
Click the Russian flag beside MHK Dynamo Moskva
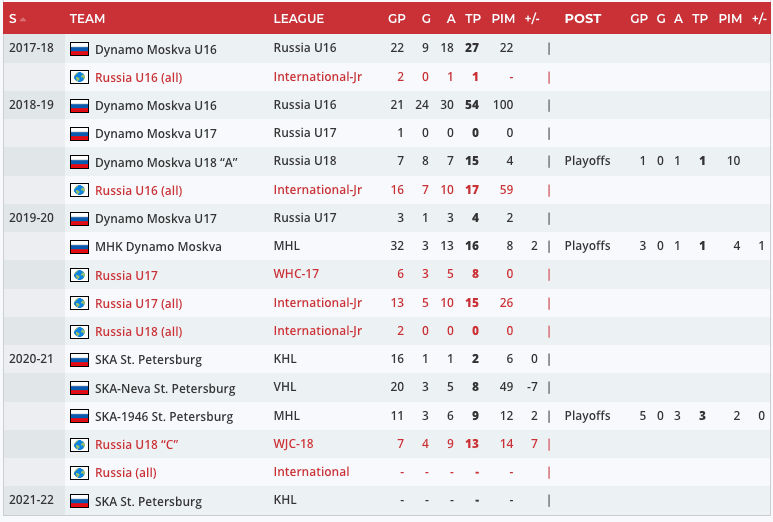[80, 247]
